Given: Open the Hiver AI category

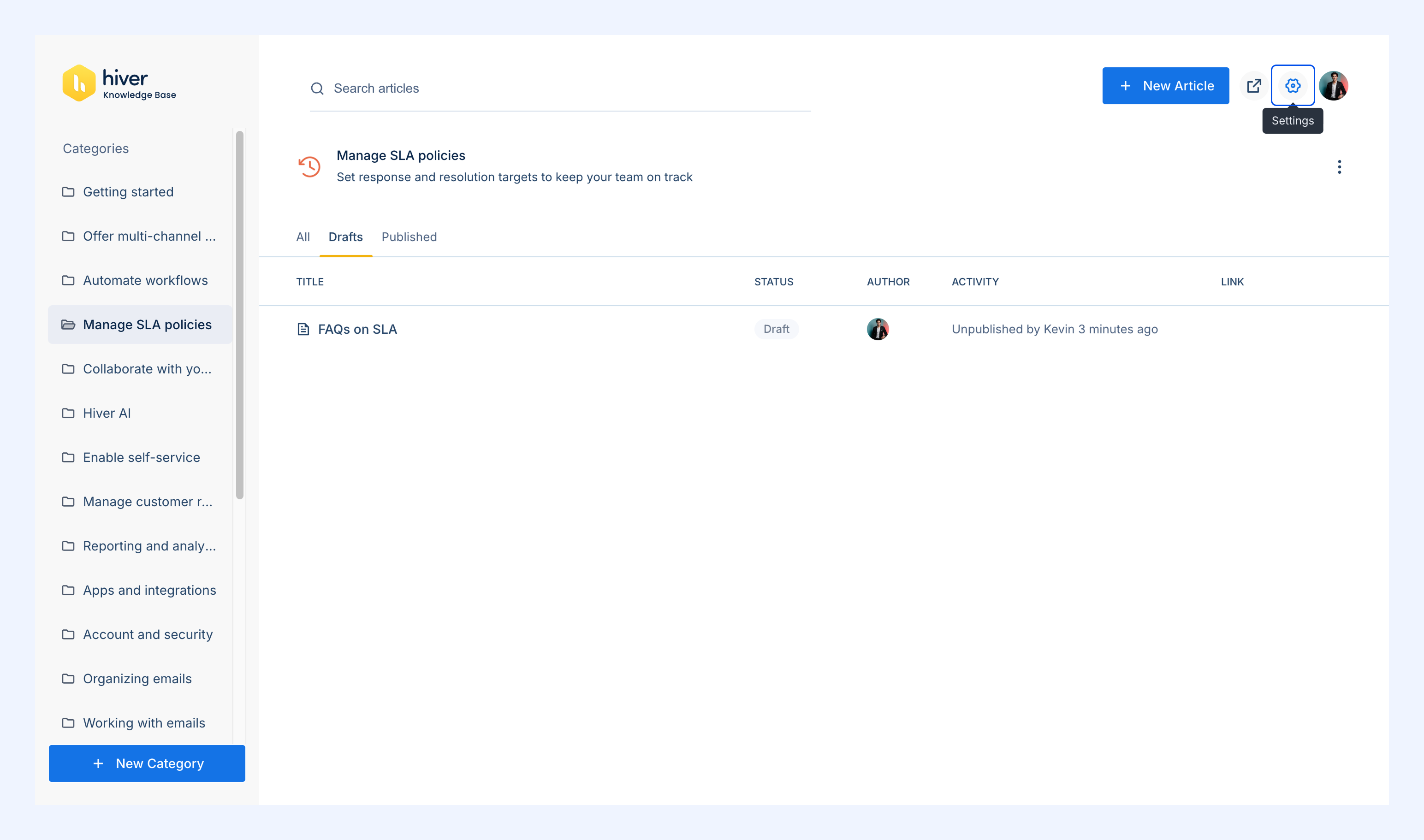Looking at the screenshot, I should [140, 413].
